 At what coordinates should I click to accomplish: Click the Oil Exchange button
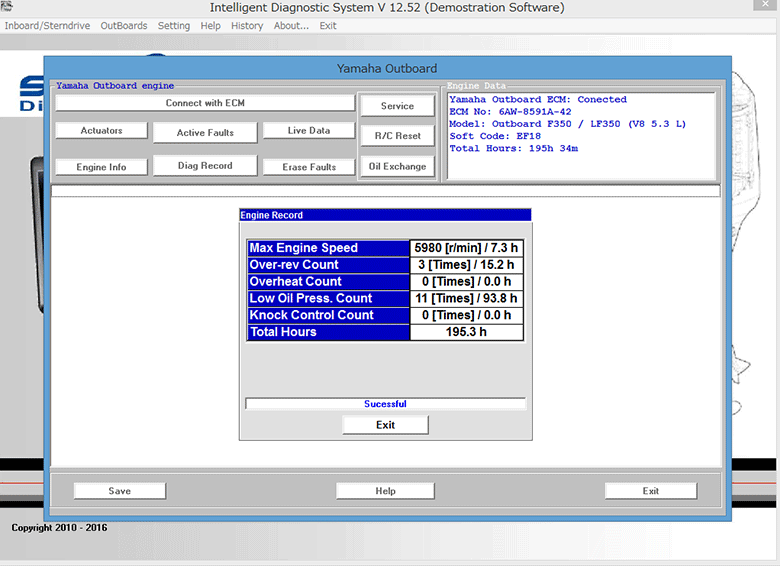(x=397, y=167)
